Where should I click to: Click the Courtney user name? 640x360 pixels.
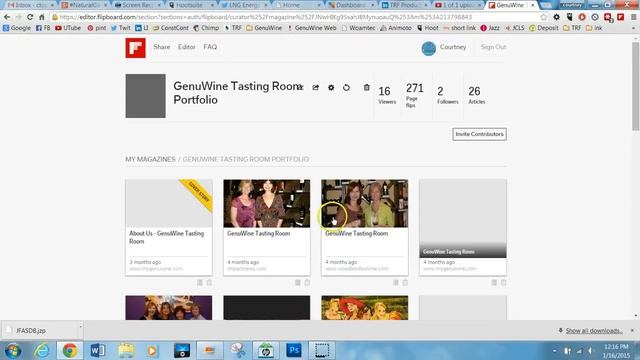click(x=453, y=47)
